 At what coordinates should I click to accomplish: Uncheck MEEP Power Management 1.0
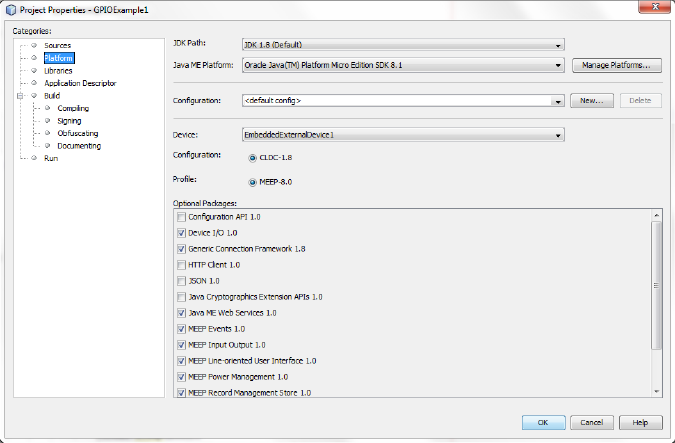click(x=181, y=377)
